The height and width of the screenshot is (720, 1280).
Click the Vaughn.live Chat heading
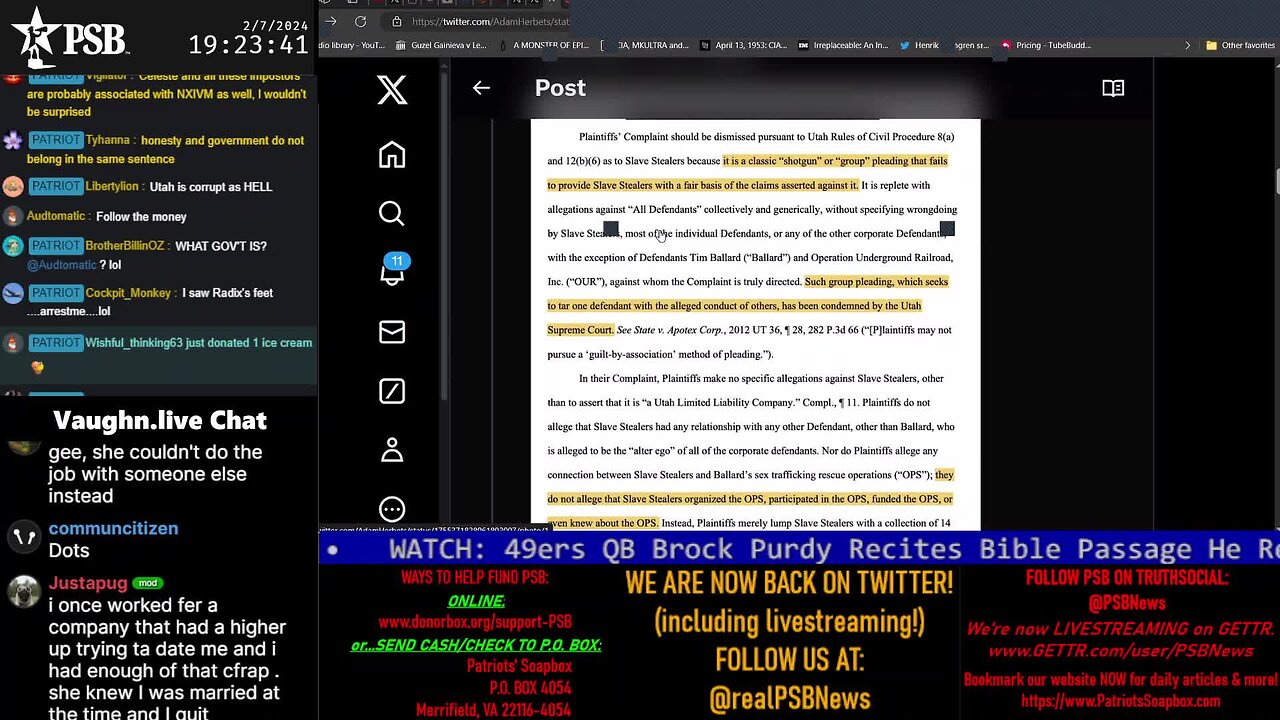coord(160,420)
